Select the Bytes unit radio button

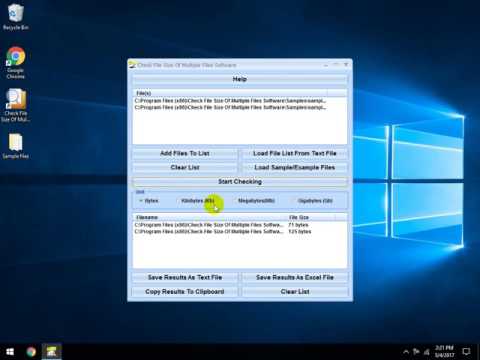(x=149, y=201)
